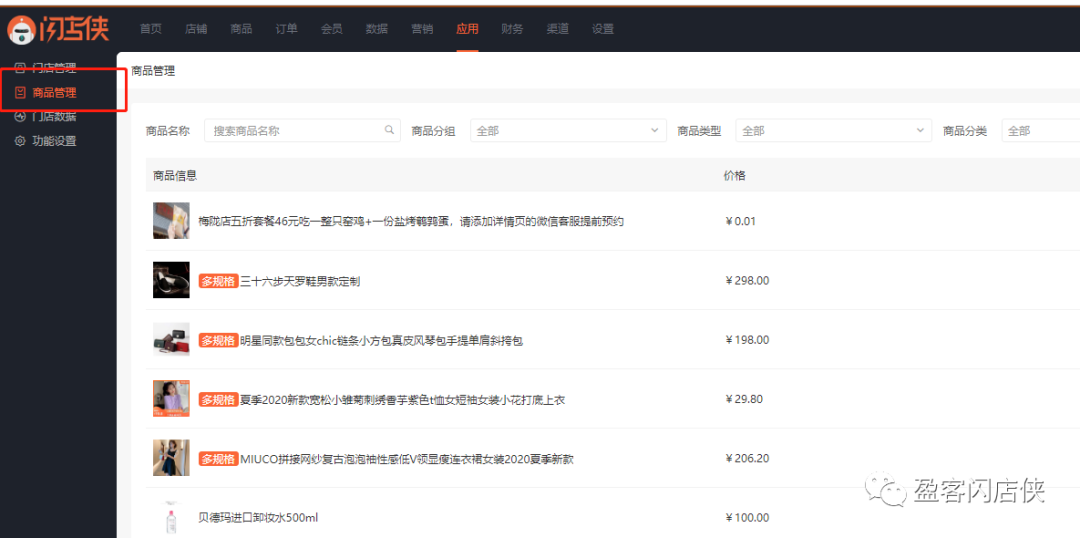Click the 门店管理 sidebar icon
The height and width of the screenshot is (538, 1080).
tap(20, 68)
